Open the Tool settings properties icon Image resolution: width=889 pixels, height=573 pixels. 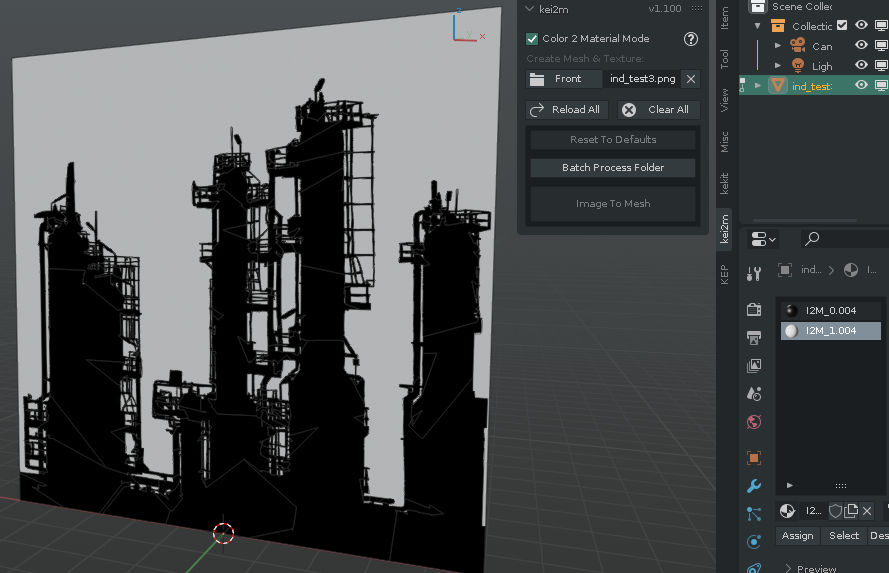pyautogui.click(x=754, y=273)
